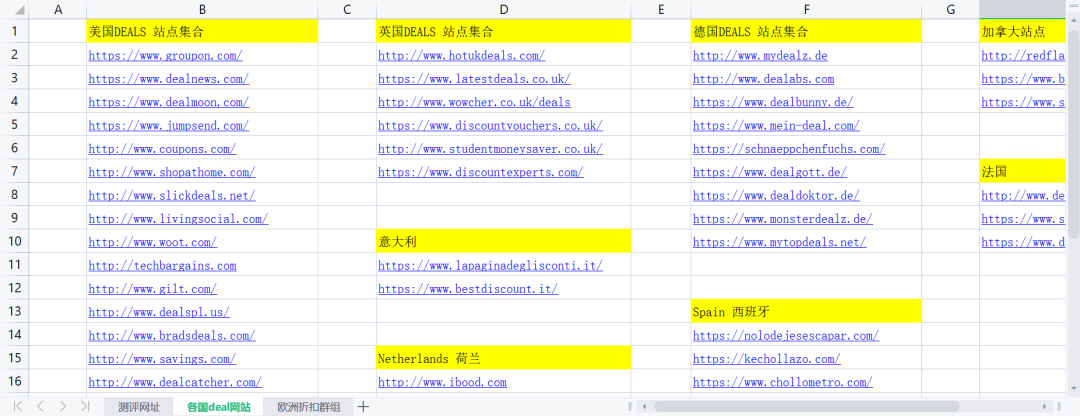Select the Spain 西班牙 cell
The image size is (1080, 416).
click(x=807, y=311)
